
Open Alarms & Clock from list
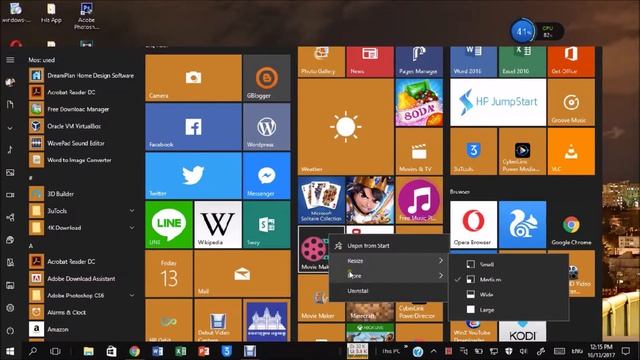tap(82, 312)
